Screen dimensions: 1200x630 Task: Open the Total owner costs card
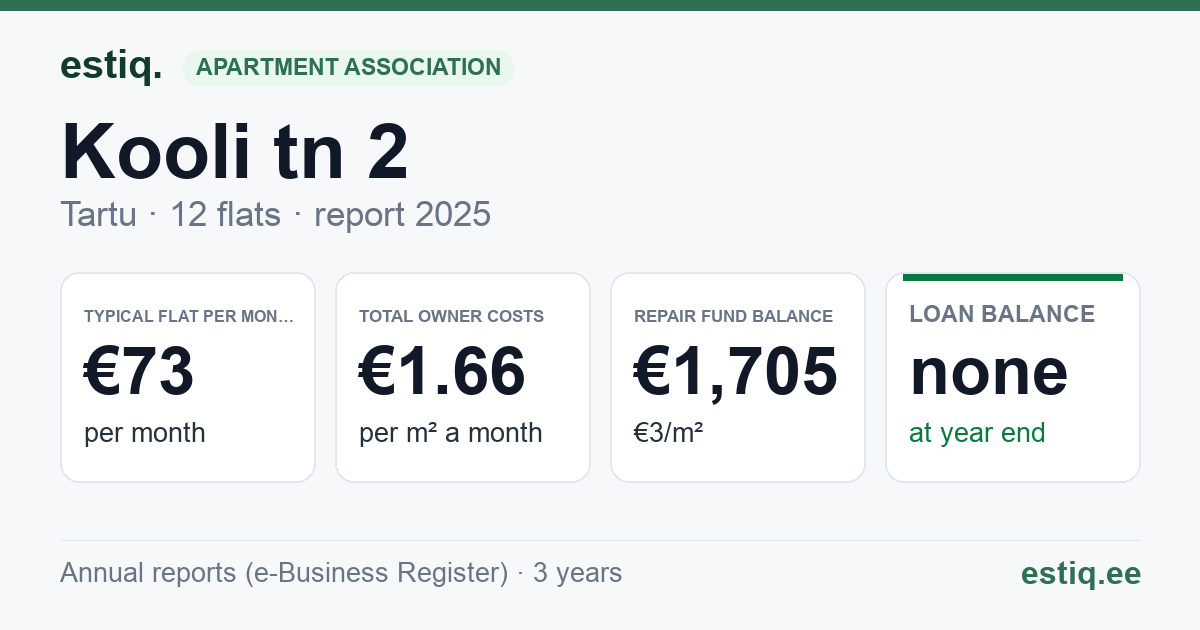(463, 377)
